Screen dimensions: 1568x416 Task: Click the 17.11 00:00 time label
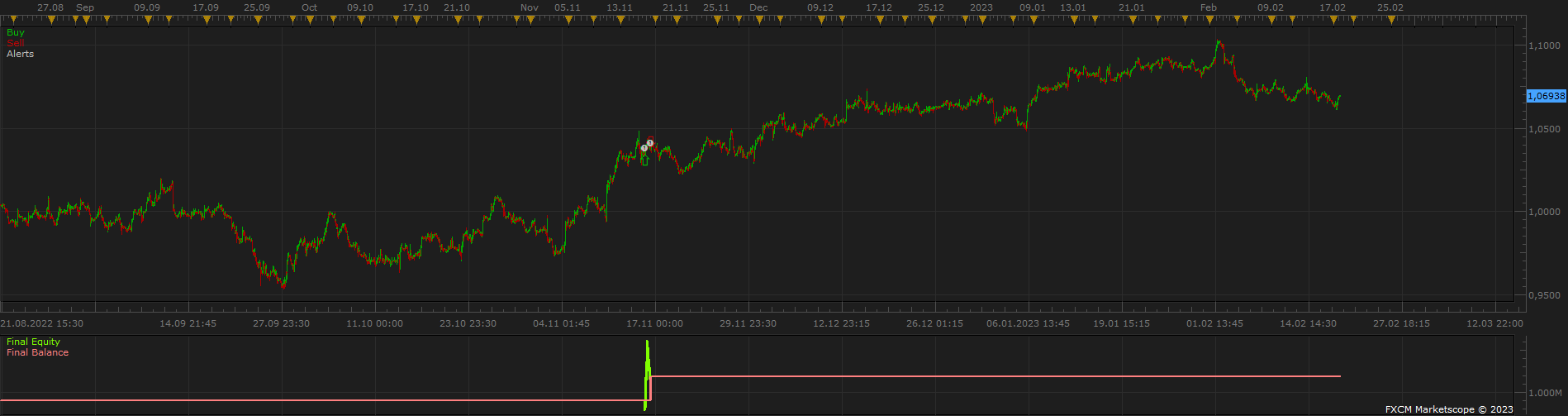point(654,323)
